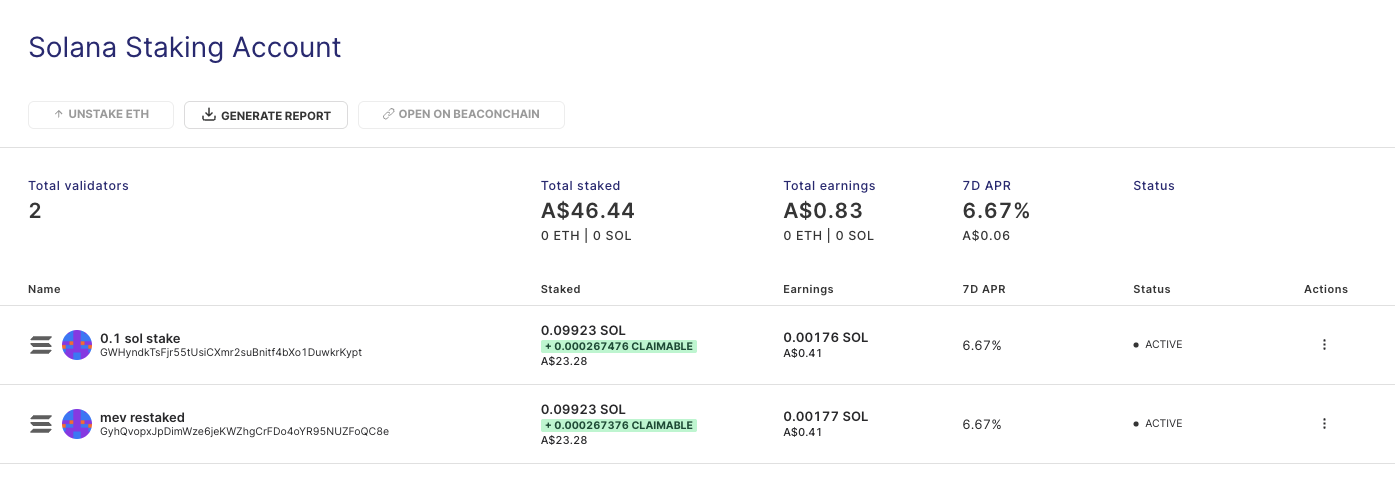Screen dimensions: 1395x479
Task: Click the Total validators label
Action: tap(78, 186)
